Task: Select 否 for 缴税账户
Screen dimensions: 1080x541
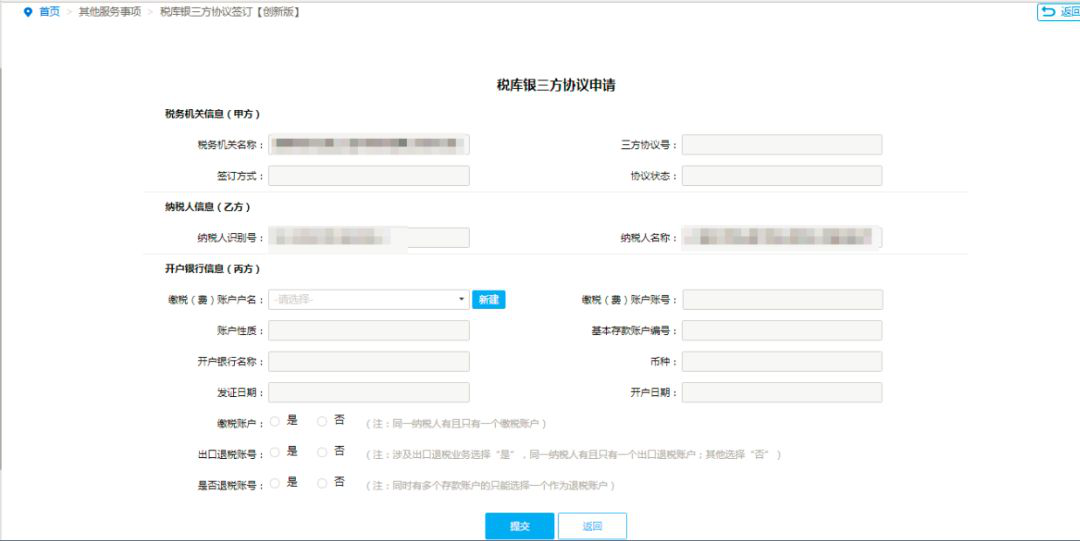Action: (322, 422)
